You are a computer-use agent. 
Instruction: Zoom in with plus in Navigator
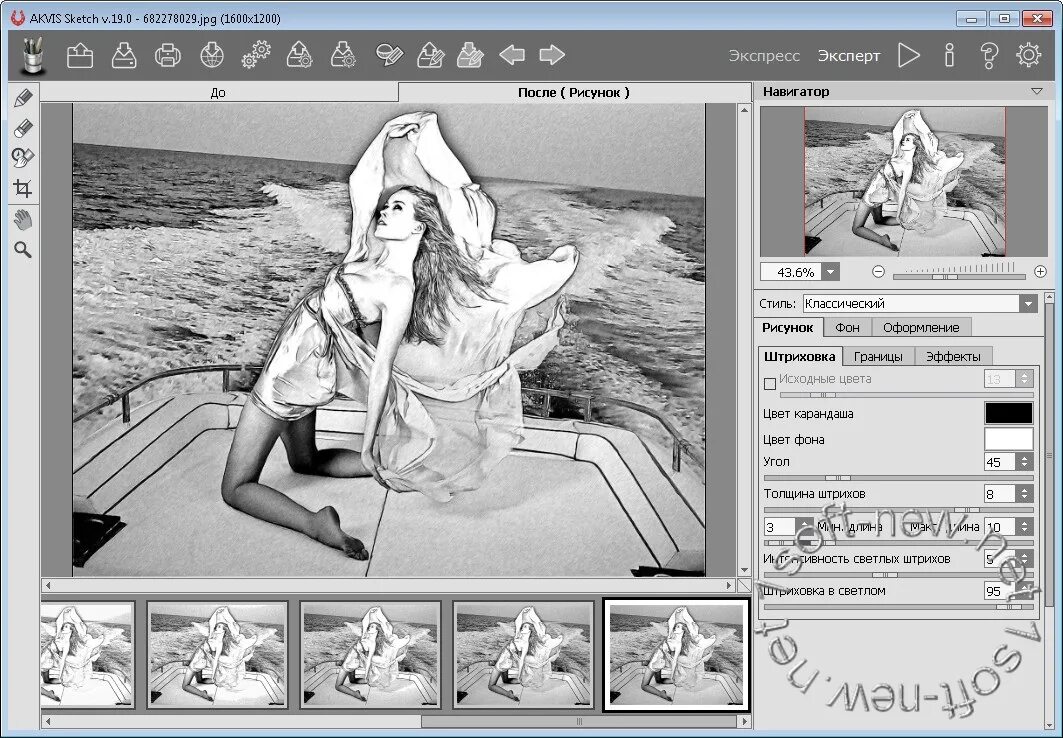[x=1041, y=272]
